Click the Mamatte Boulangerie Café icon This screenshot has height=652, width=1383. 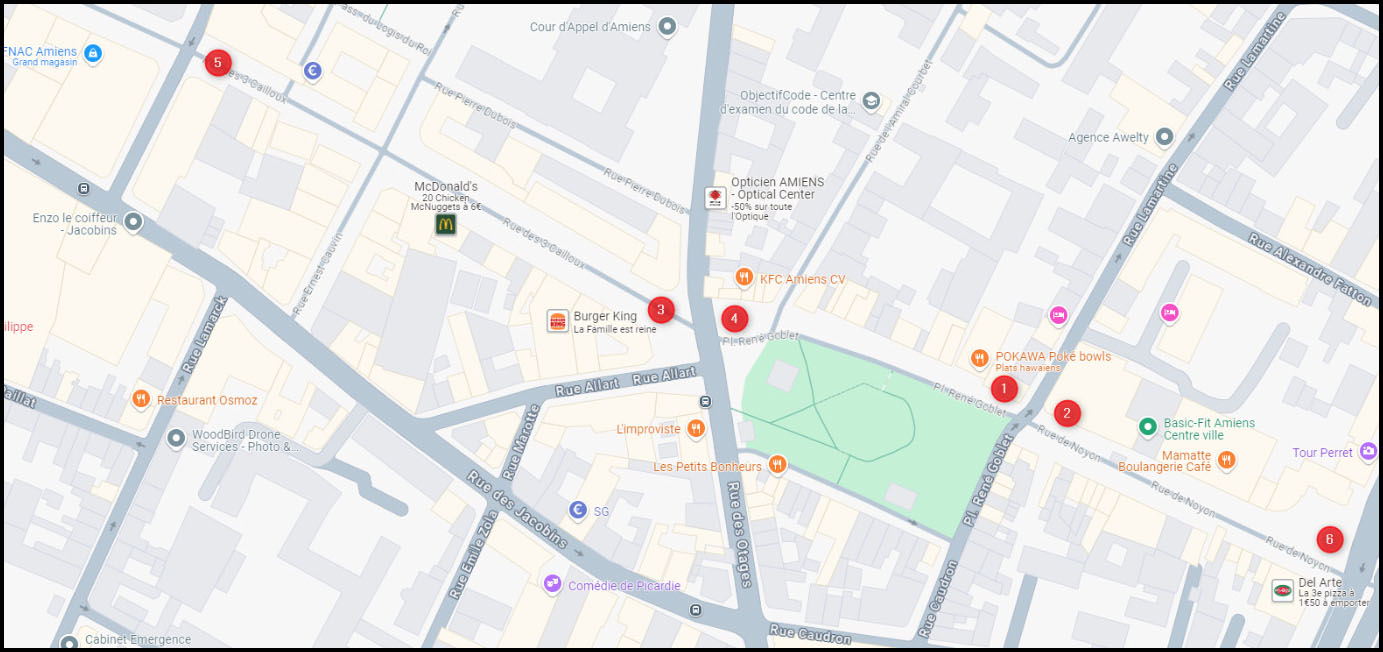[x=1226, y=460]
